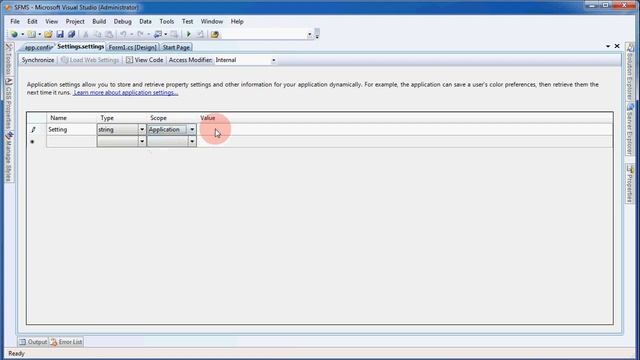Open the Data menu
Viewport: 640px width, 360px height.
pyautogui.click(x=145, y=21)
